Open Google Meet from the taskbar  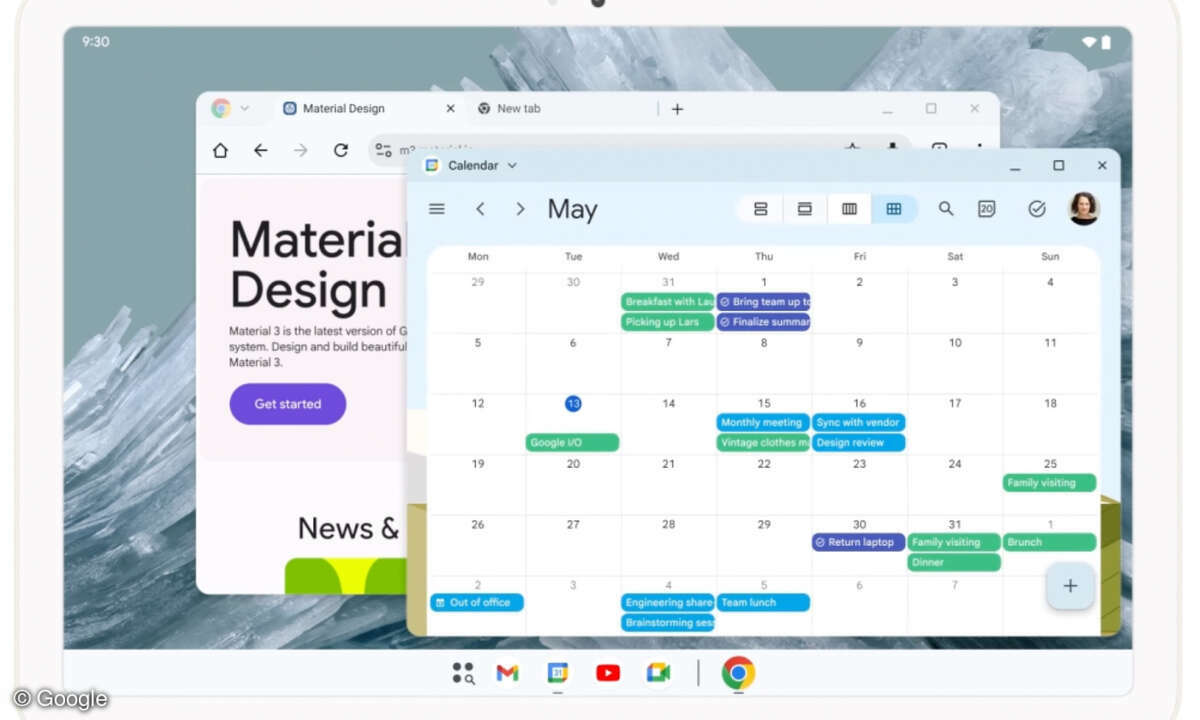(658, 673)
